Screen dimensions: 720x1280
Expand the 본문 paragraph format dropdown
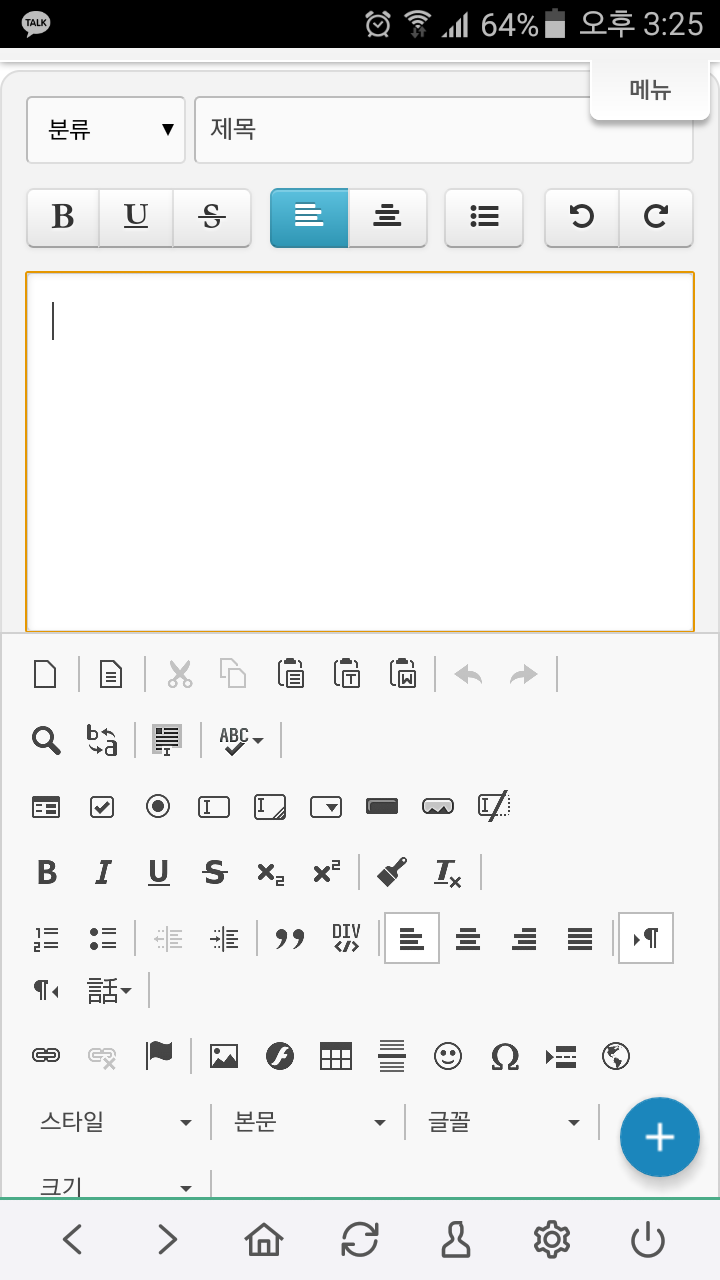click(309, 1122)
